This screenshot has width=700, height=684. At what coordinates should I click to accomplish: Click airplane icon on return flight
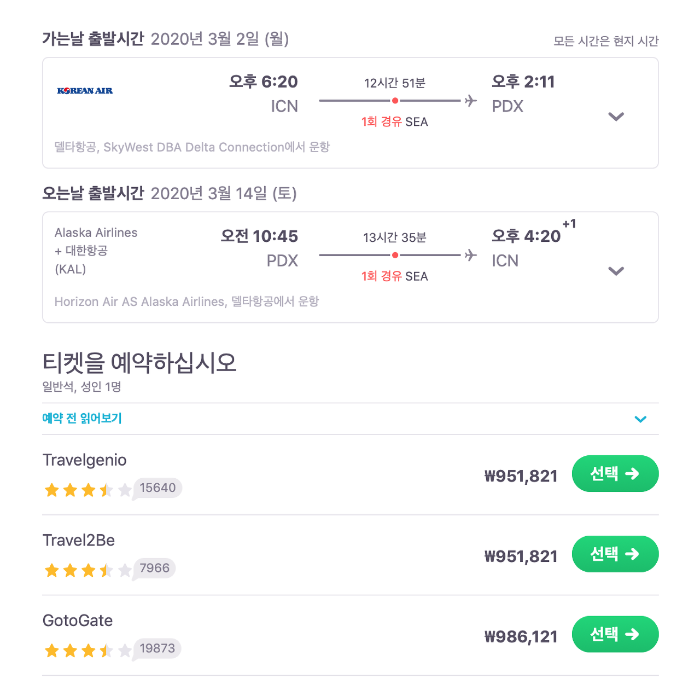(x=470, y=255)
